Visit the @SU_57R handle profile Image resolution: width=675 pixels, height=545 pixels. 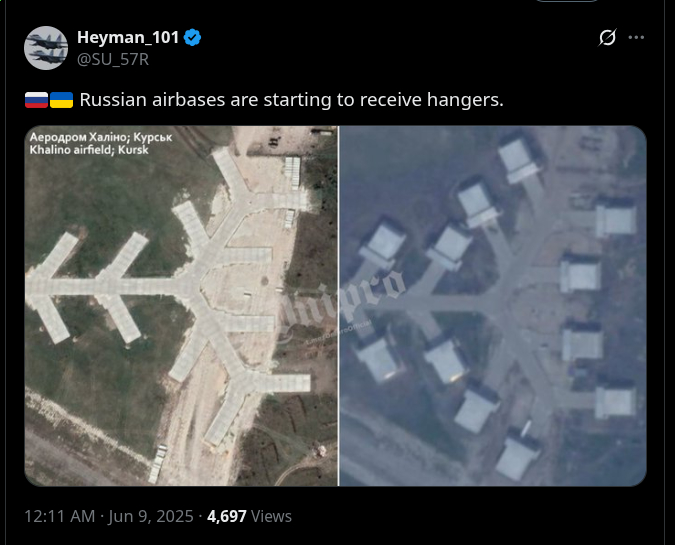point(113,59)
